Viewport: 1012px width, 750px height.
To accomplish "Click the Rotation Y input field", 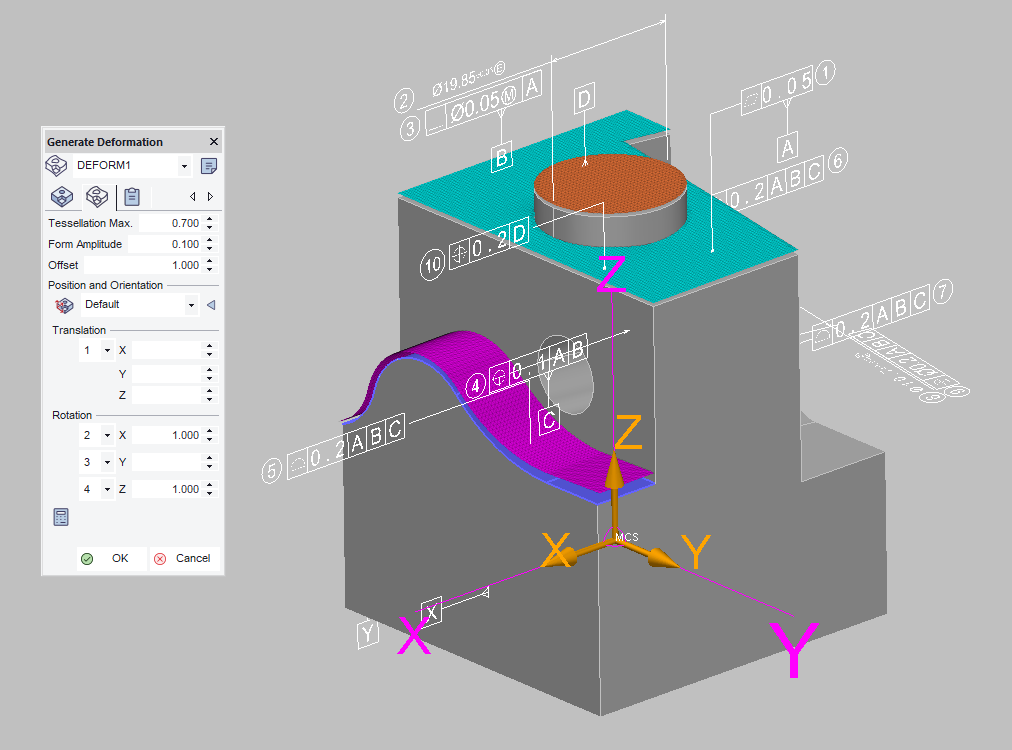I will (x=167, y=462).
